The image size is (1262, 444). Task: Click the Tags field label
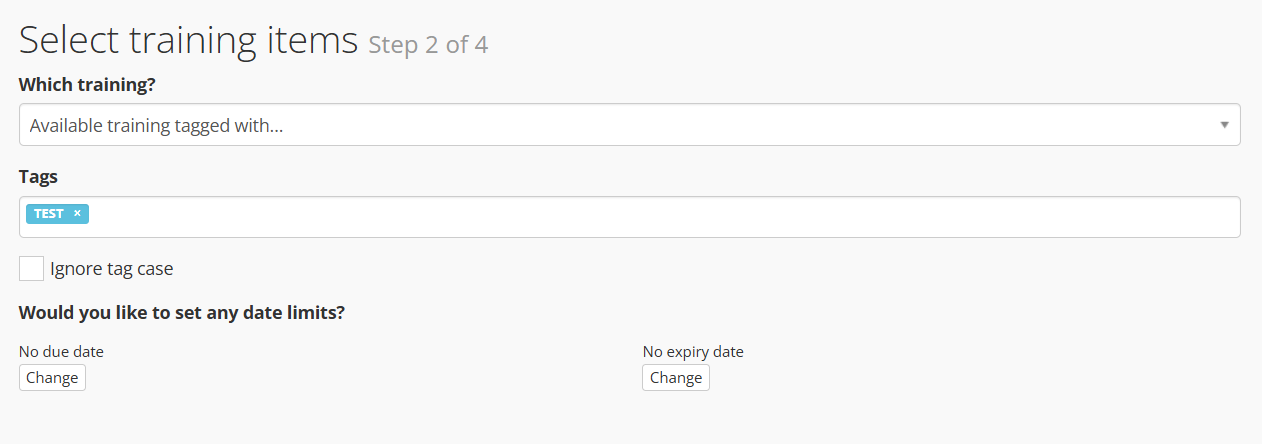[x=38, y=177]
